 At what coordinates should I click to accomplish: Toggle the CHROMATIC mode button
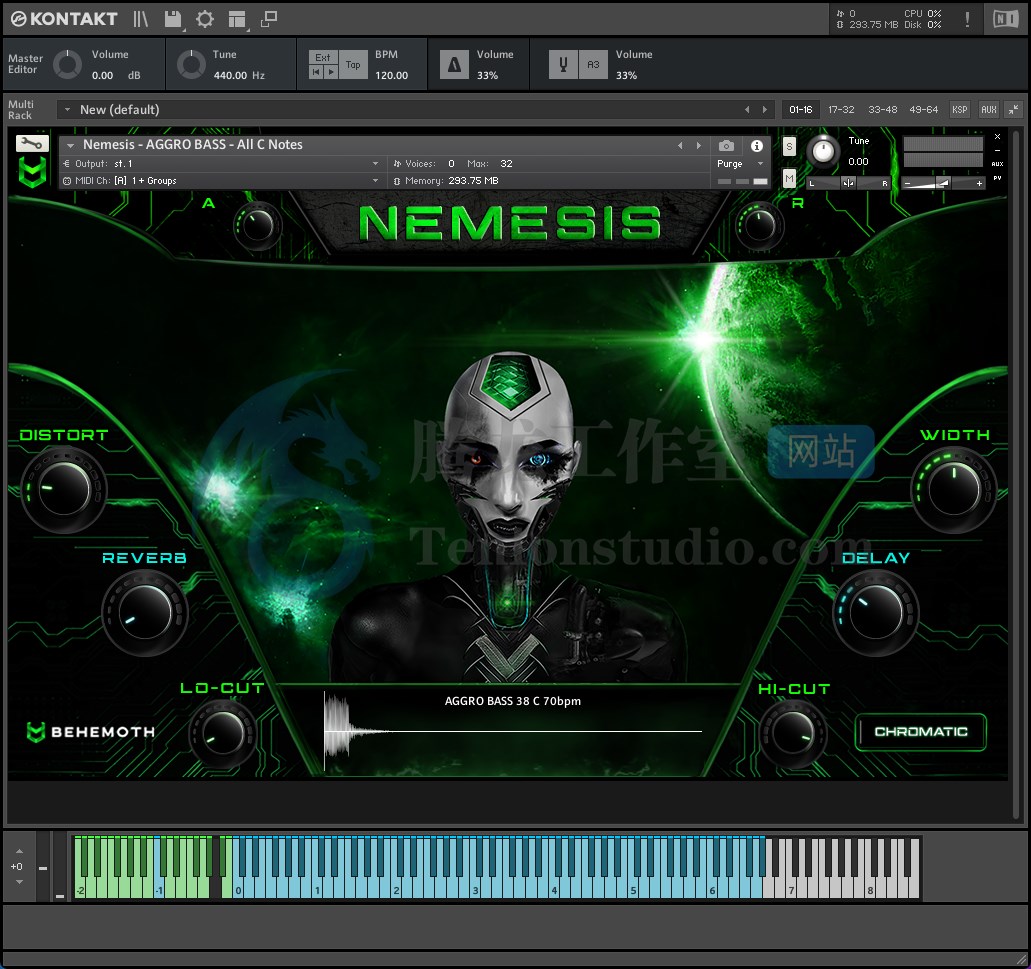point(921,732)
